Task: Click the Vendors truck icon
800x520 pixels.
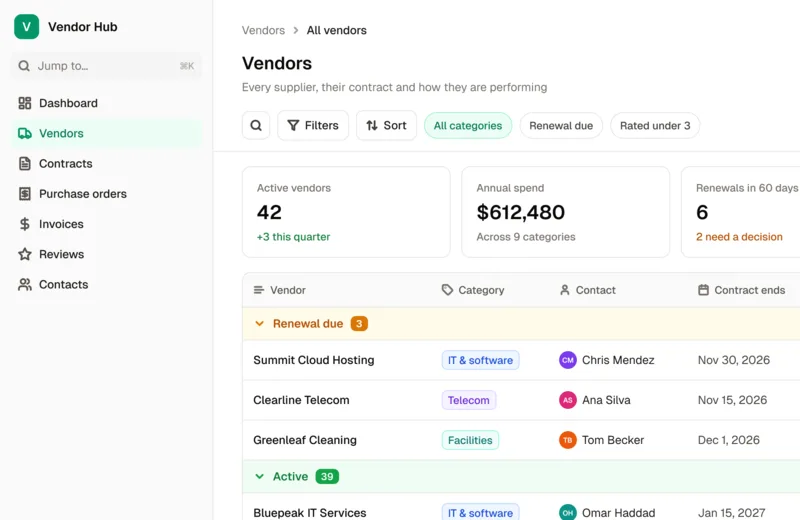Action: 24,133
